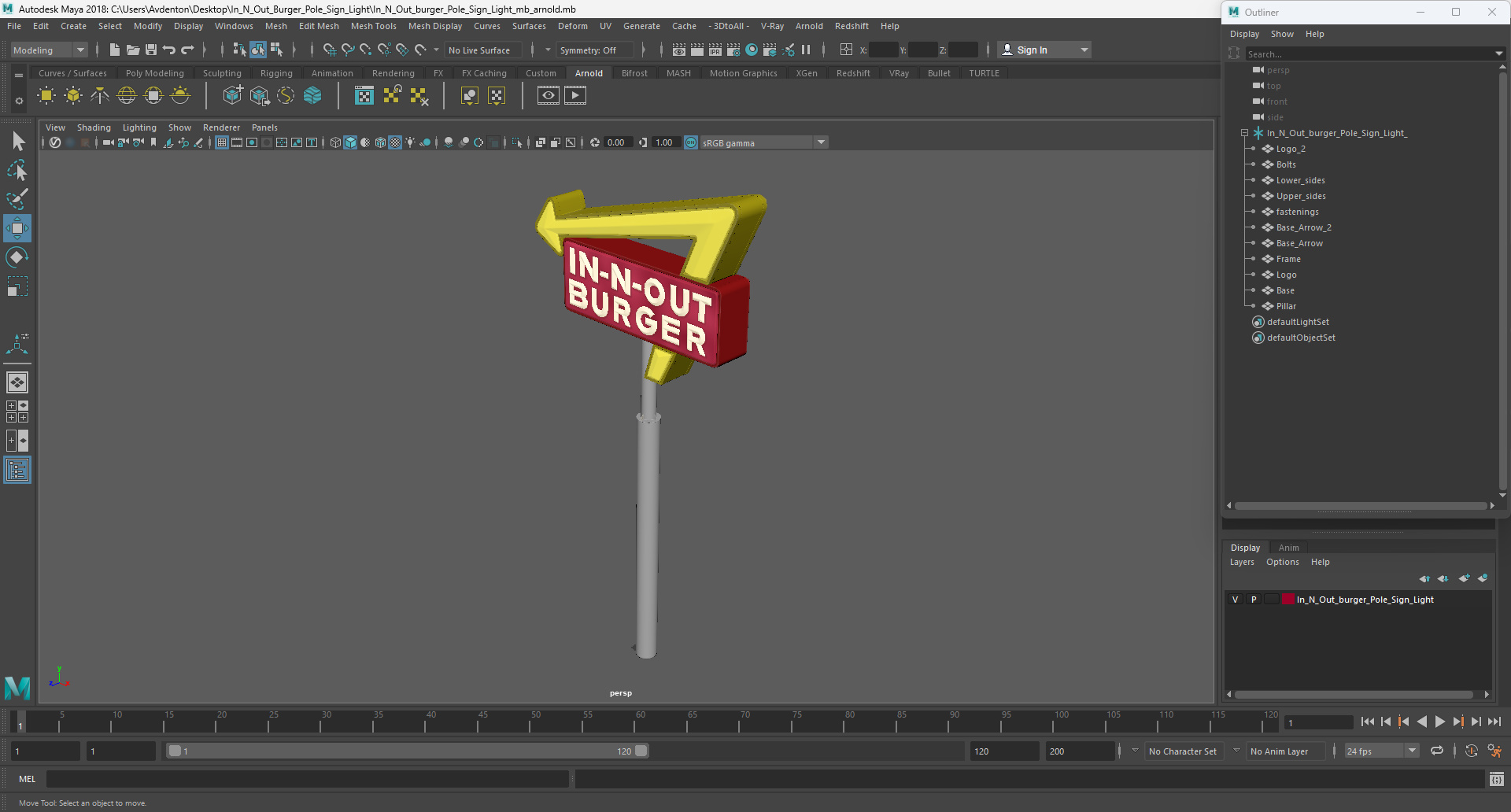Click the Symmetry: Off button
The width and height of the screenshot is (1511, 812).
pos(594,50)
